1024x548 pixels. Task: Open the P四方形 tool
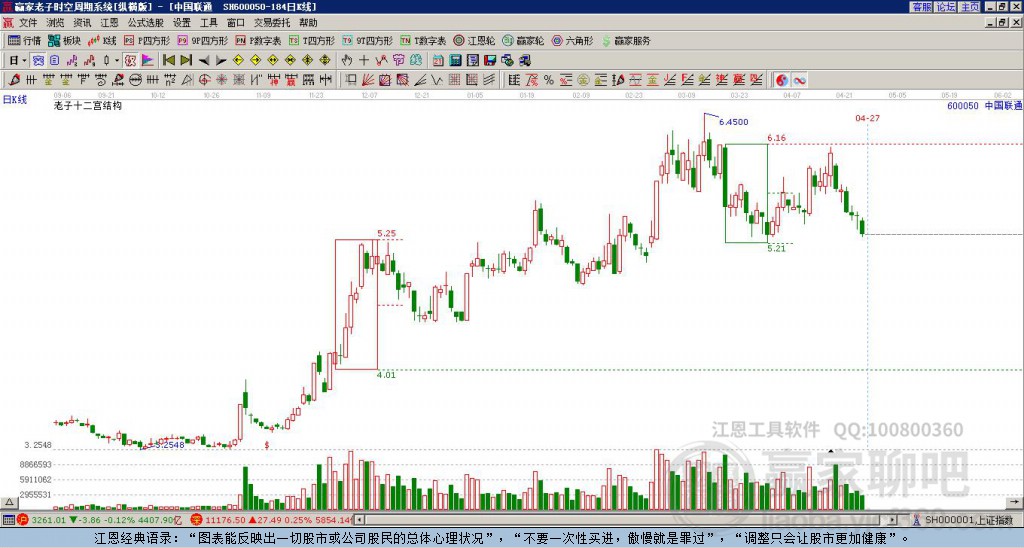tap(147, 40)
